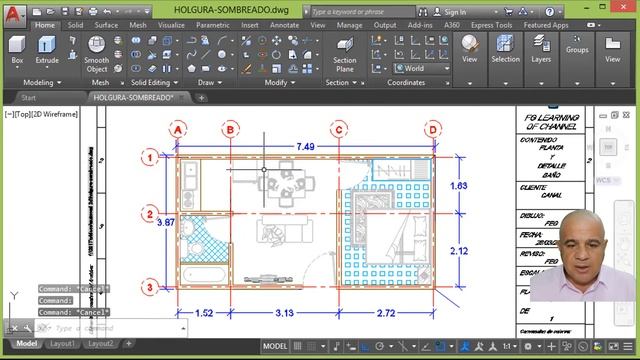Open the quick access toolbar customize dropdown
Image resolution: width=640 pixels, height=360 pixels.
tap(147, 12)
